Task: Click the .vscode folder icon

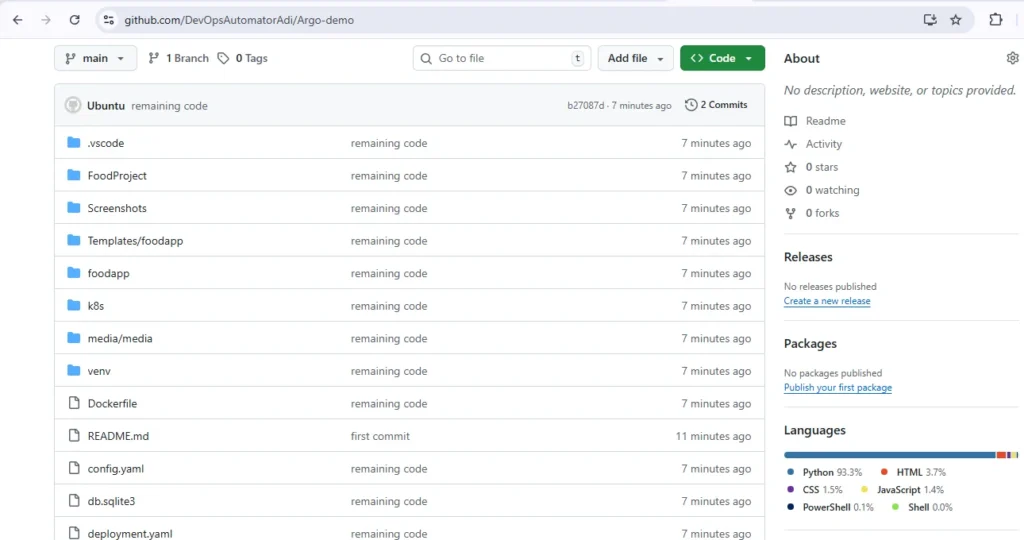Action: (x=73, y=143)
